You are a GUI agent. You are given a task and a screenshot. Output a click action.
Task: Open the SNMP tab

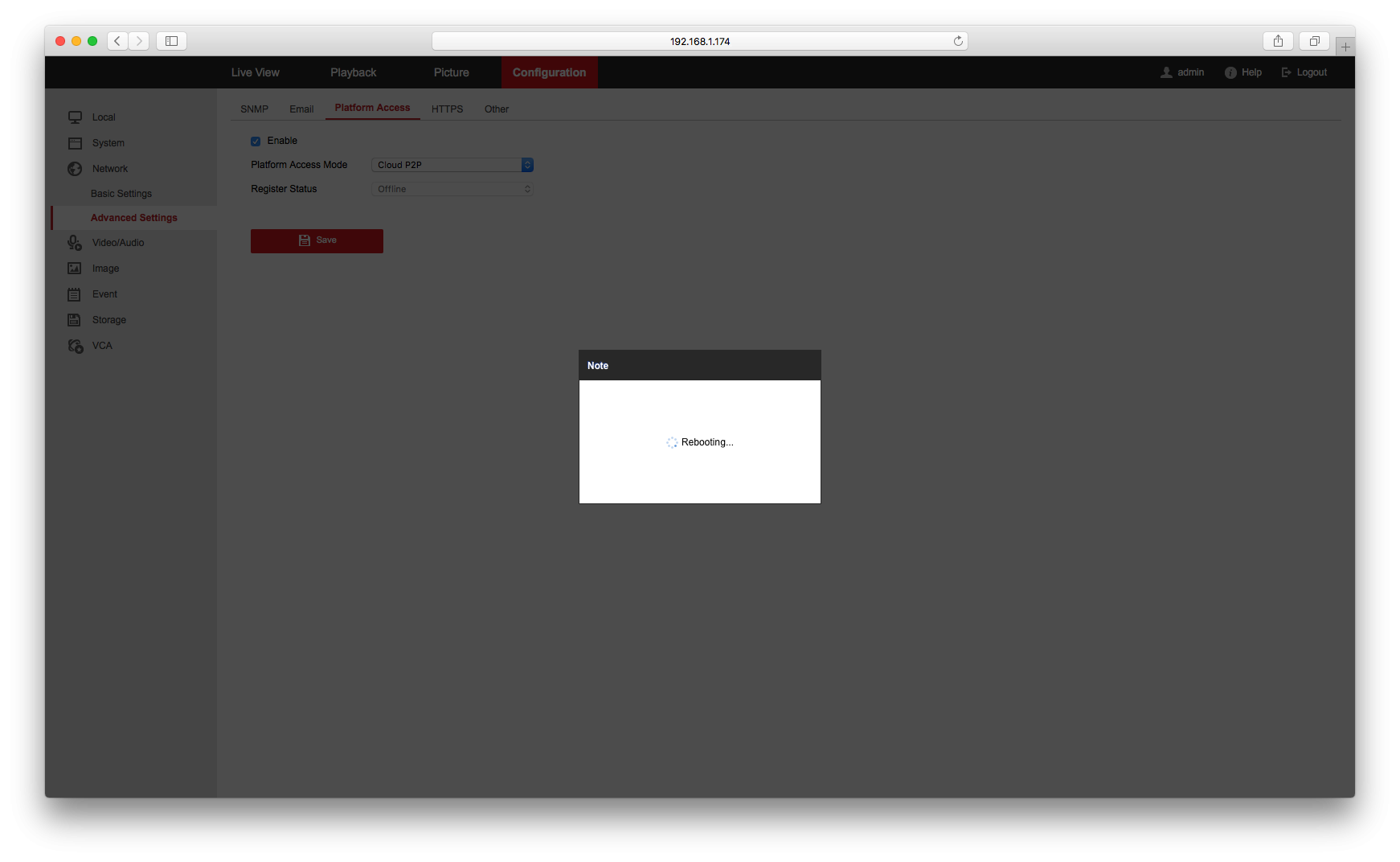click(254, 109)
